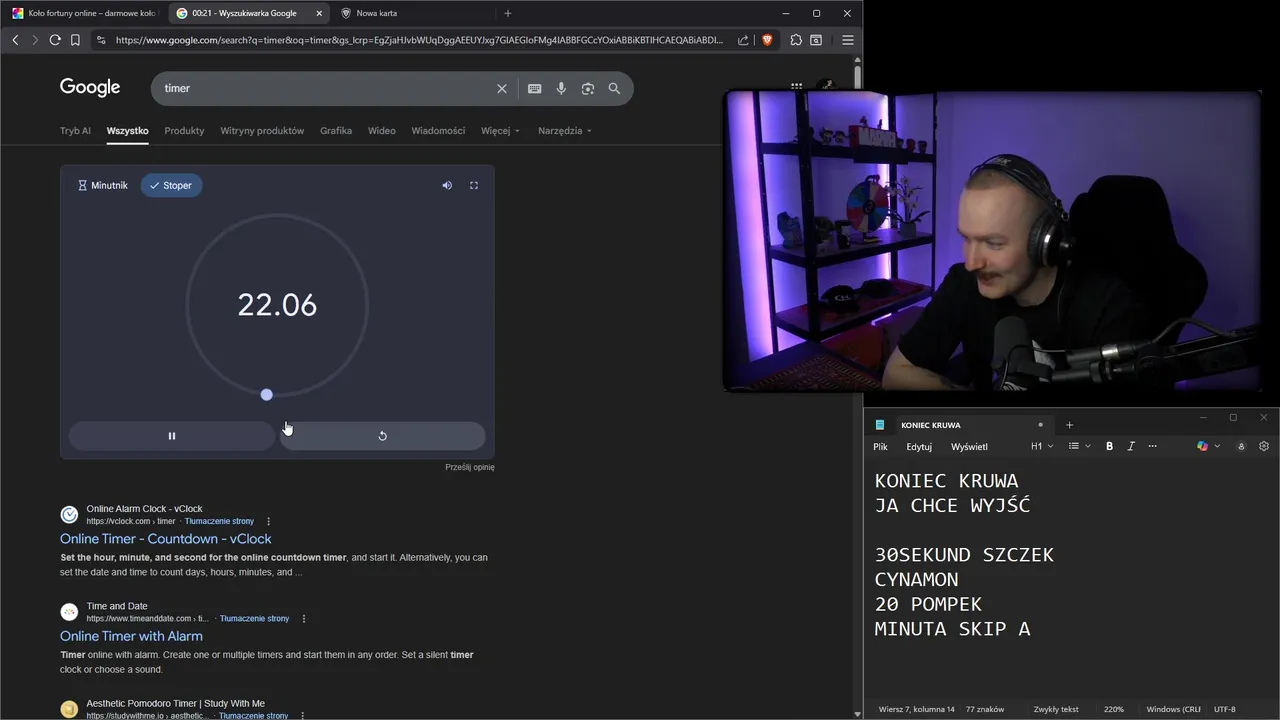Open more formatting options in Notepad
The image size is (1280, 720).
tap(1152, 446)
